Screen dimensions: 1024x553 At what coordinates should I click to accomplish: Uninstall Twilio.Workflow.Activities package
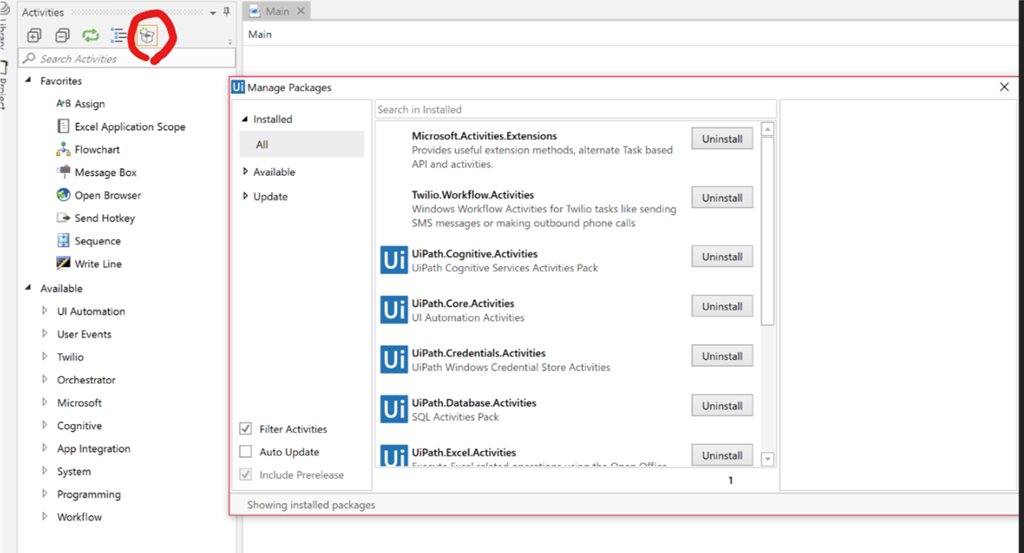click(722, 197)
